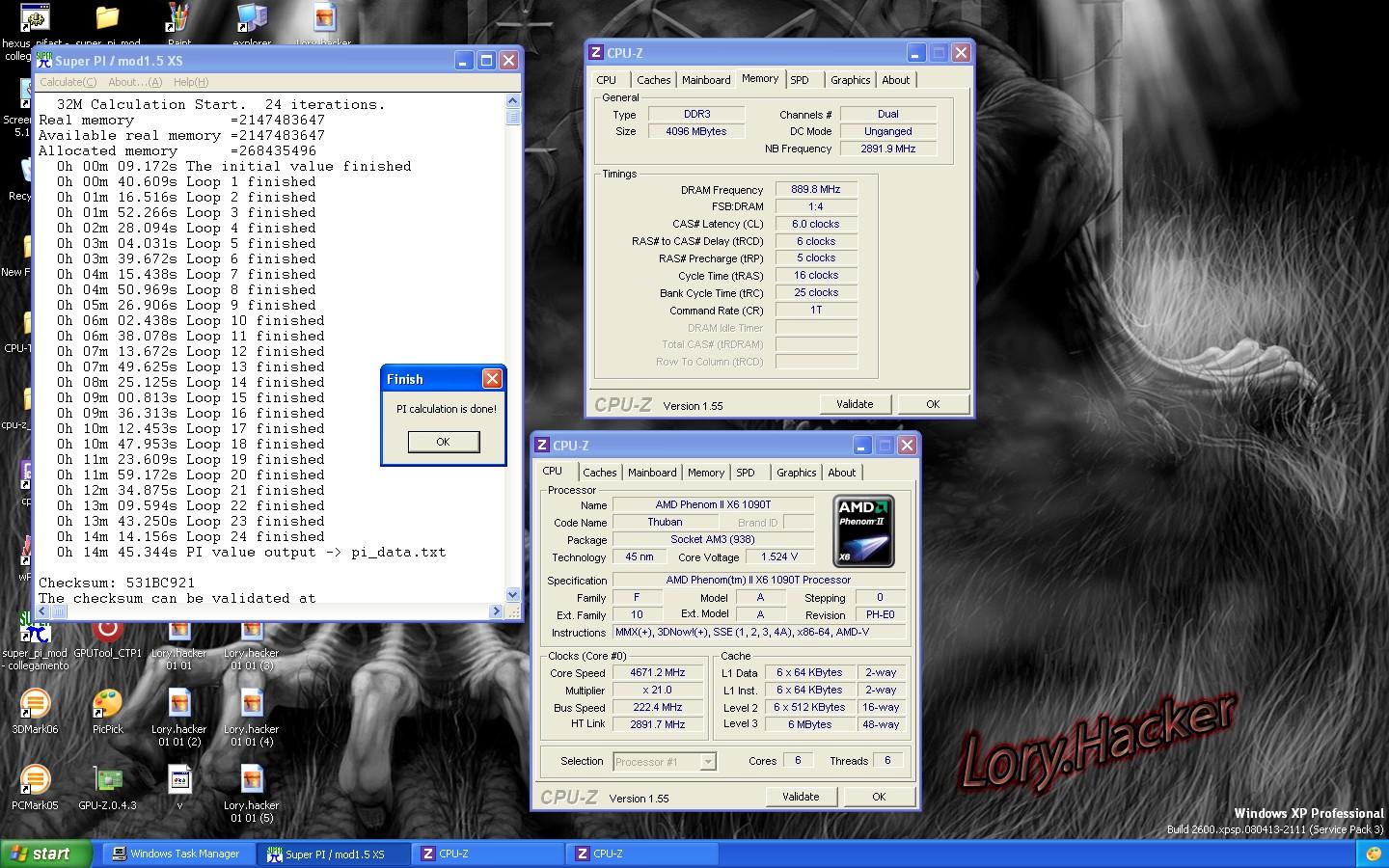The width and height of the screenshot is (1389, 868).
Task: Click Super PI horizontal scrollbar right arrow
Action: pyautogui.click(x=497, y=611)
